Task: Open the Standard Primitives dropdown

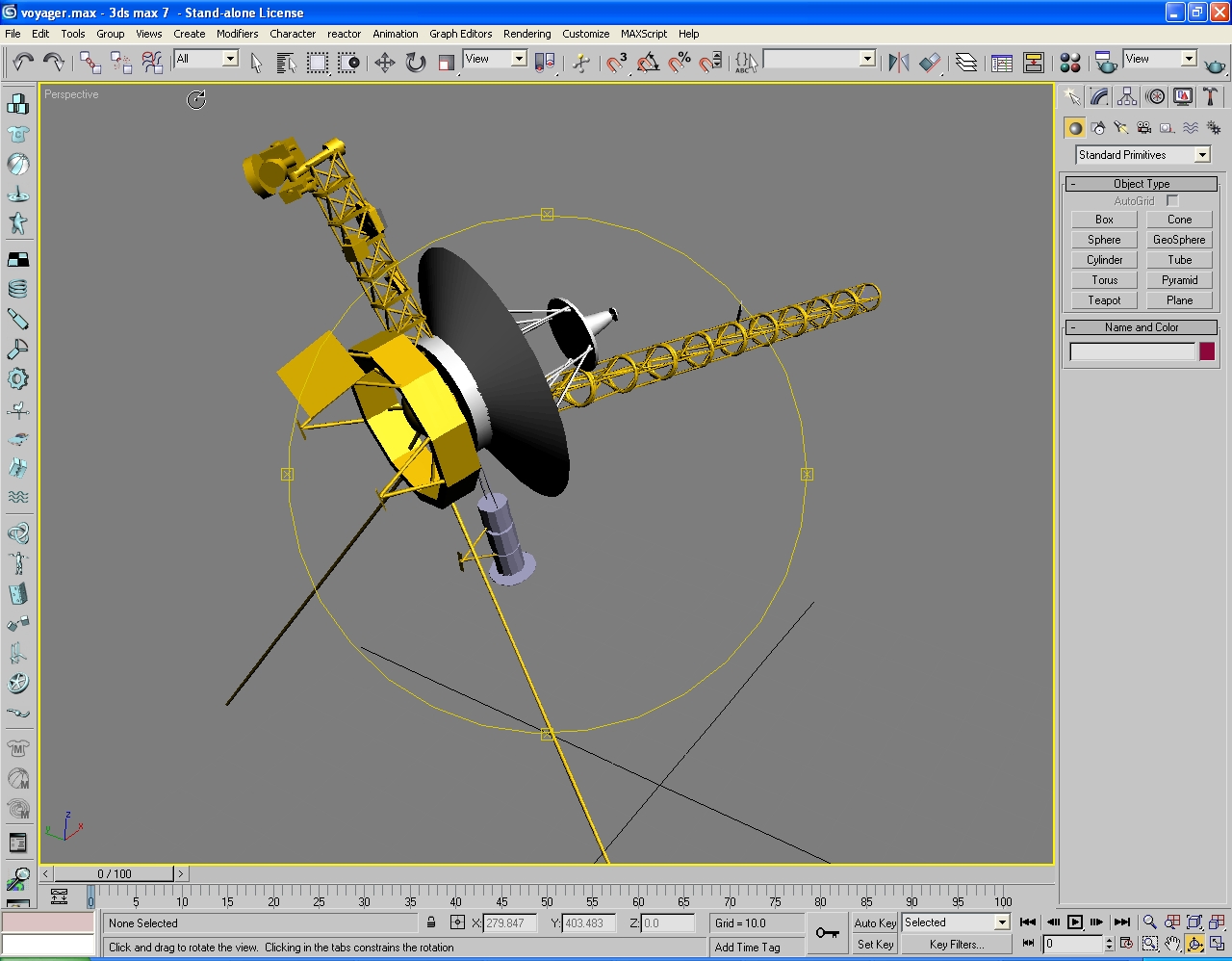Action: (1202, 155)
